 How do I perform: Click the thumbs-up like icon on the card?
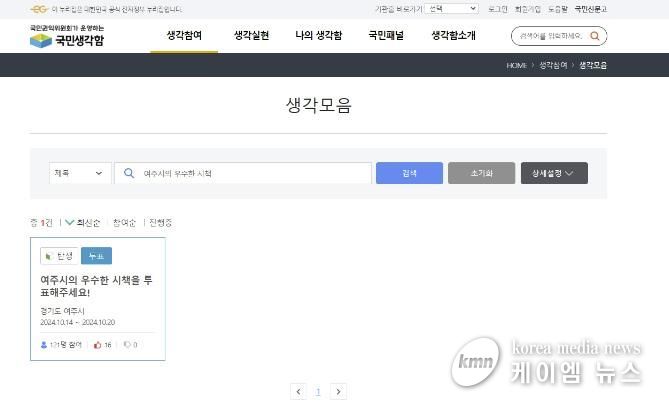98,345
